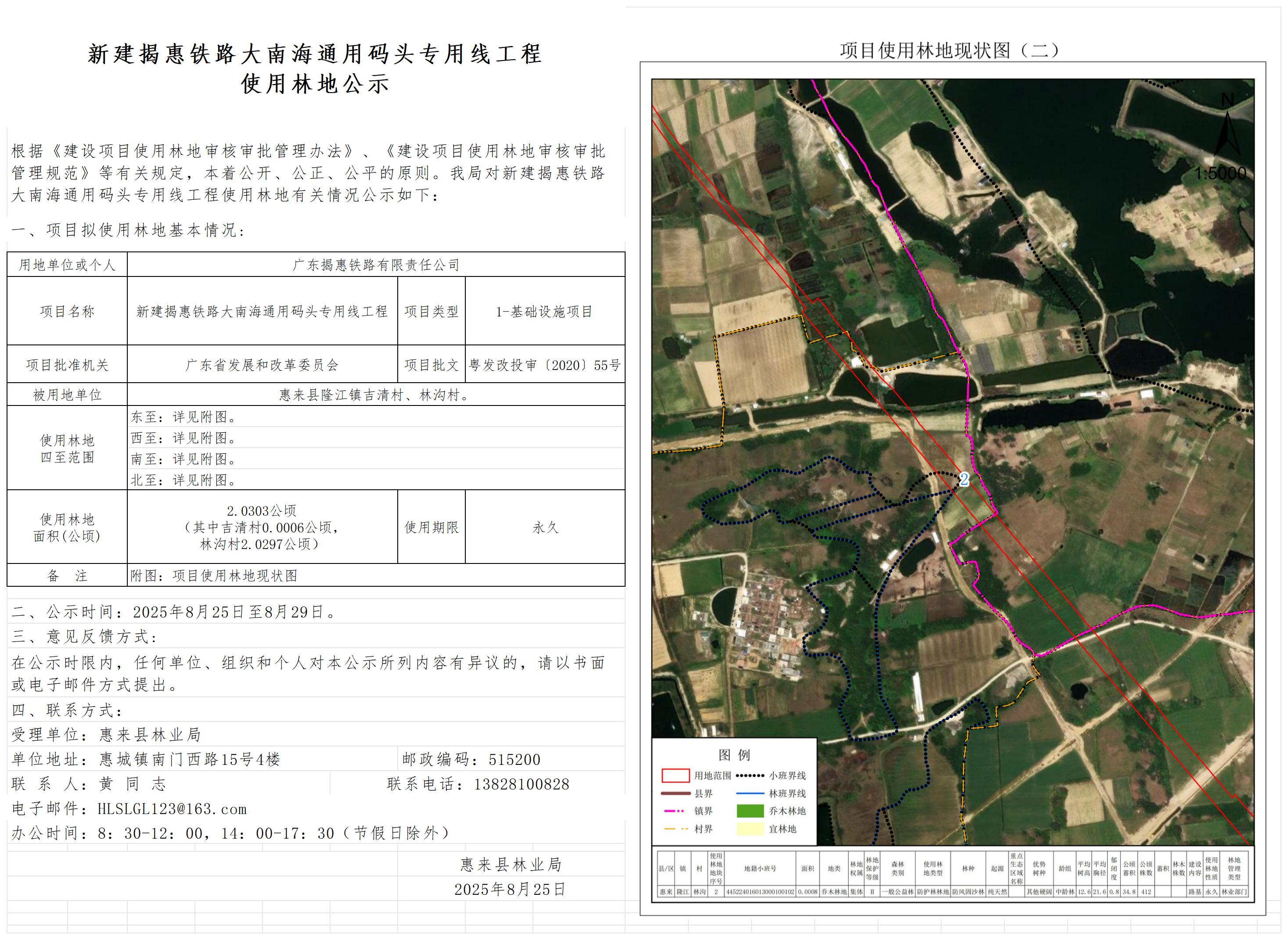Screen dimensions: 1288x940
Task: Click the yellow 宜林地 legend swatch
Action: click(750, 829)
